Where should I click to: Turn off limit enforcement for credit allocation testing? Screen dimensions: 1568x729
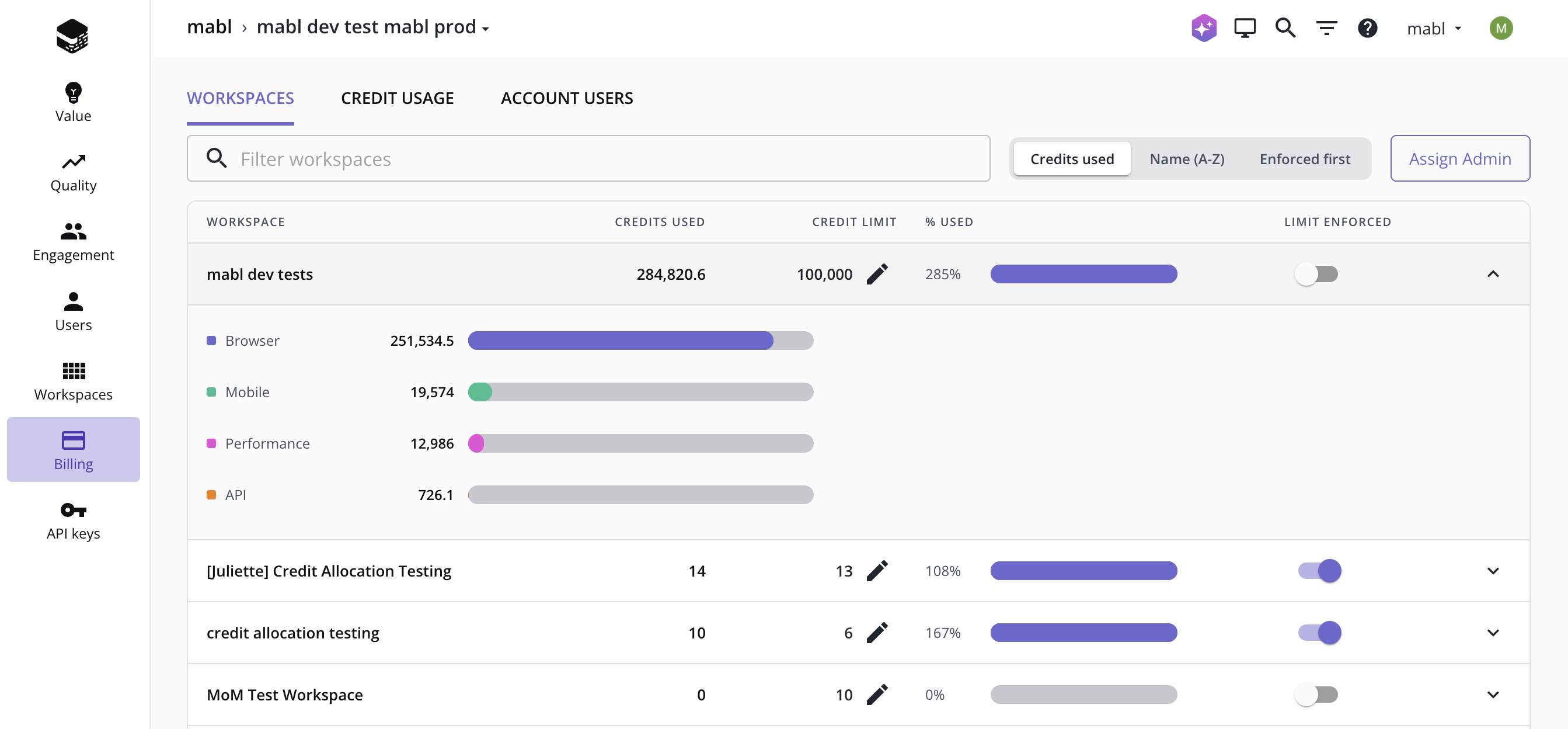[1320, 633]
